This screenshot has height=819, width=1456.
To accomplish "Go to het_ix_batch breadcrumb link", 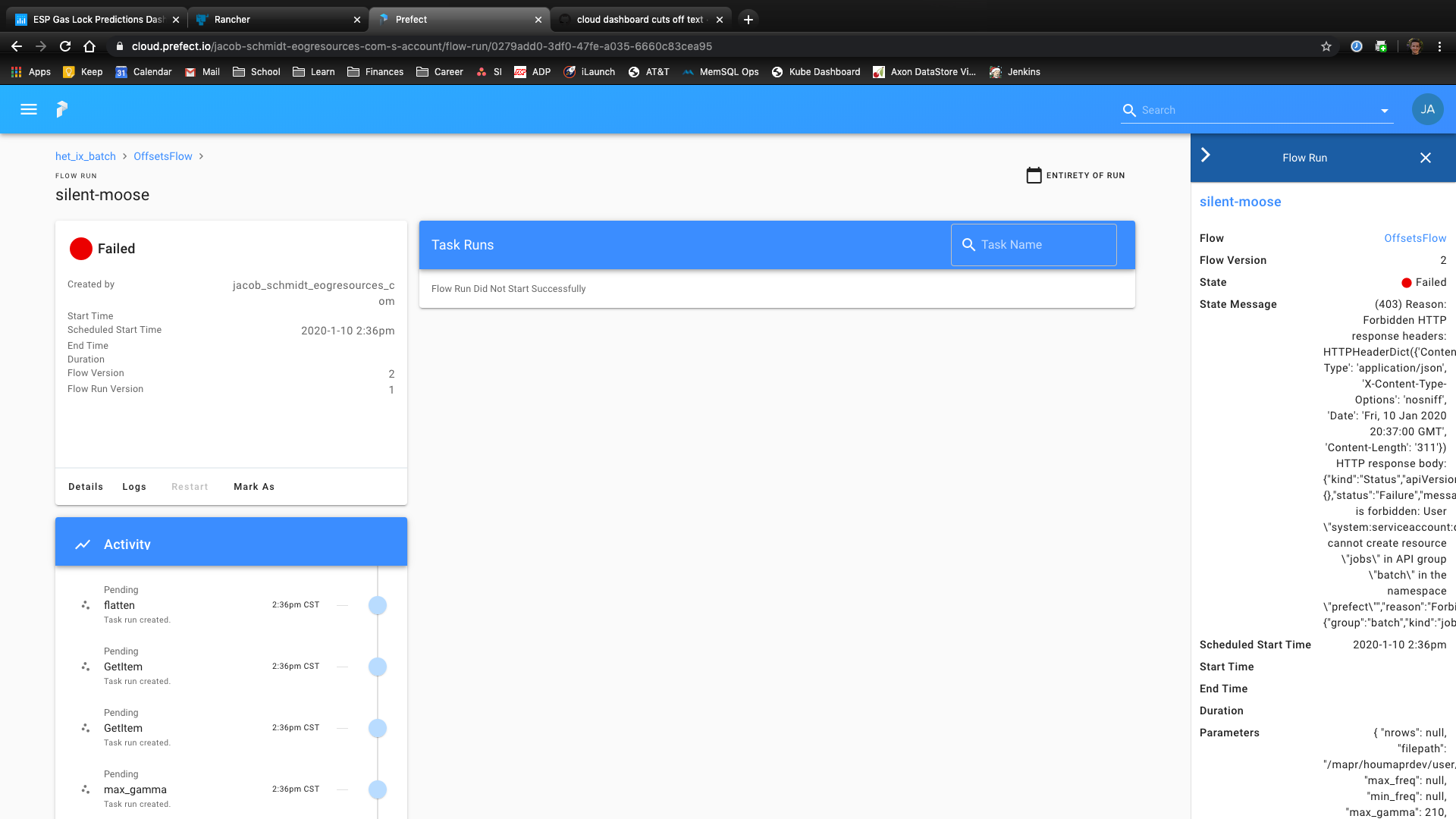I will click(x=86, y=156).
